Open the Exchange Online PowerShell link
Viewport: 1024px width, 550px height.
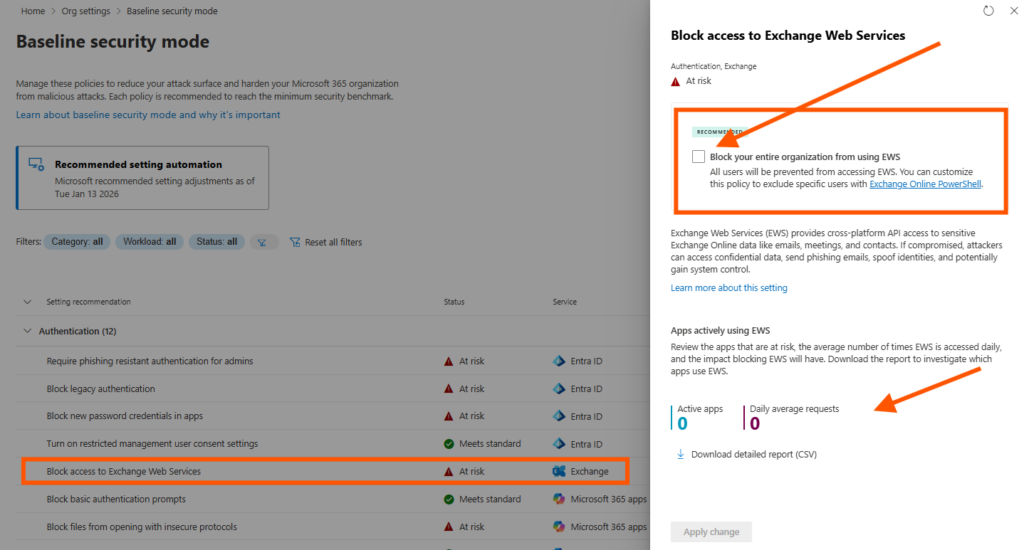pos(926,184)
